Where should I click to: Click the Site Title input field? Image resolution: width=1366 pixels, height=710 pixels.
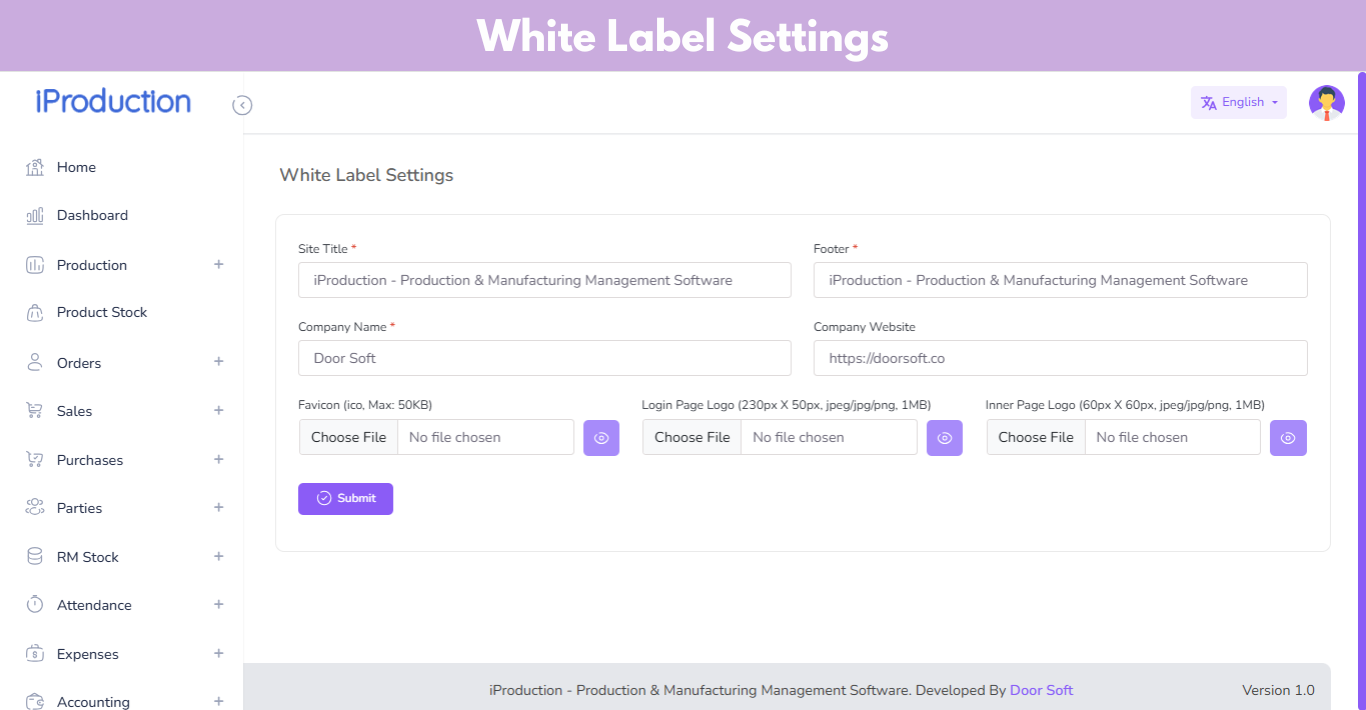coord(544,280)
